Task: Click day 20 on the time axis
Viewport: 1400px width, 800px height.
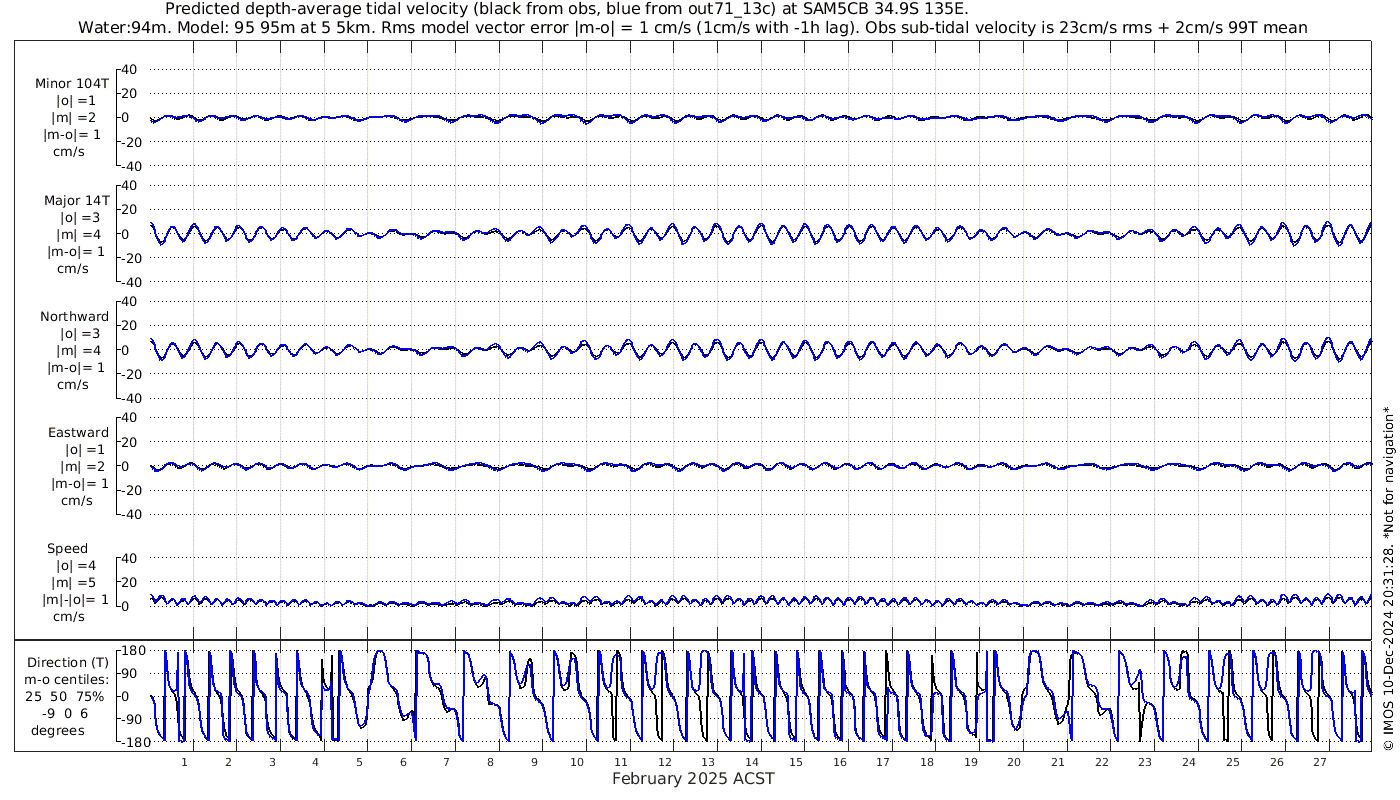Action: tap(1014, 762)
